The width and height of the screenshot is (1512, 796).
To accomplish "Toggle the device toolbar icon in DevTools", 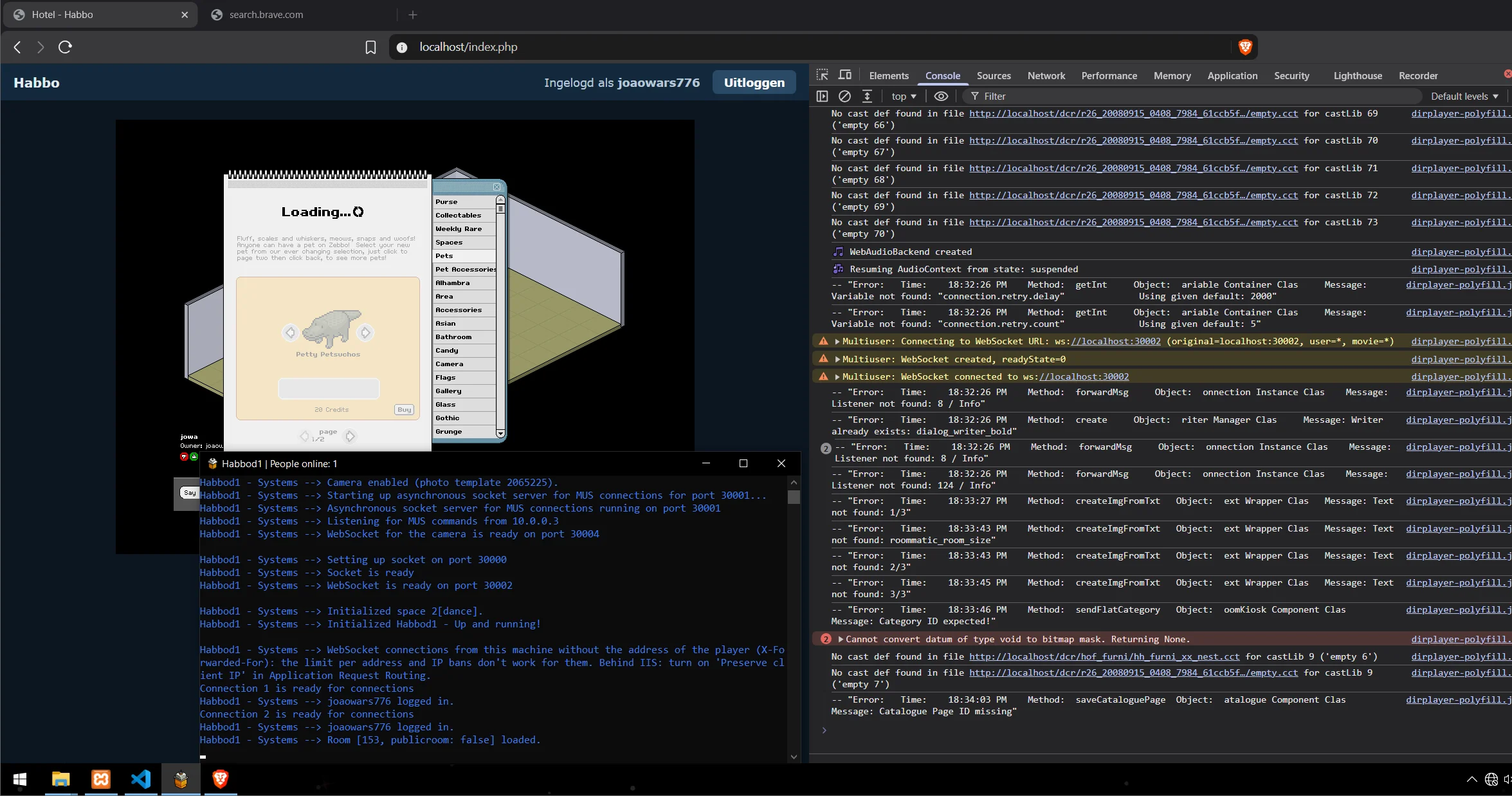I will 845,75.
